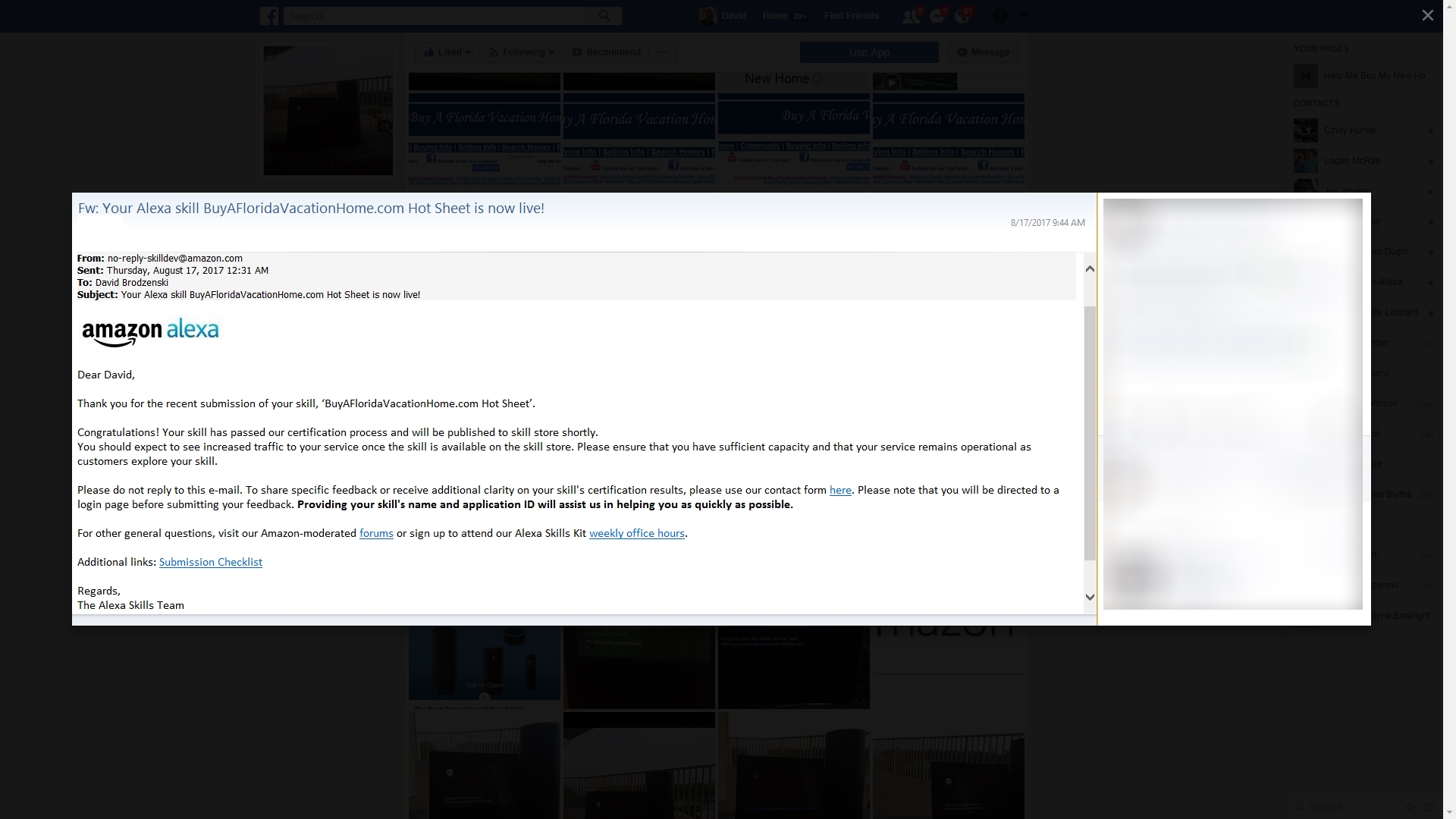The image size is (1456, 819).
Task: Click the email subject title text
Action: (311, 209)
